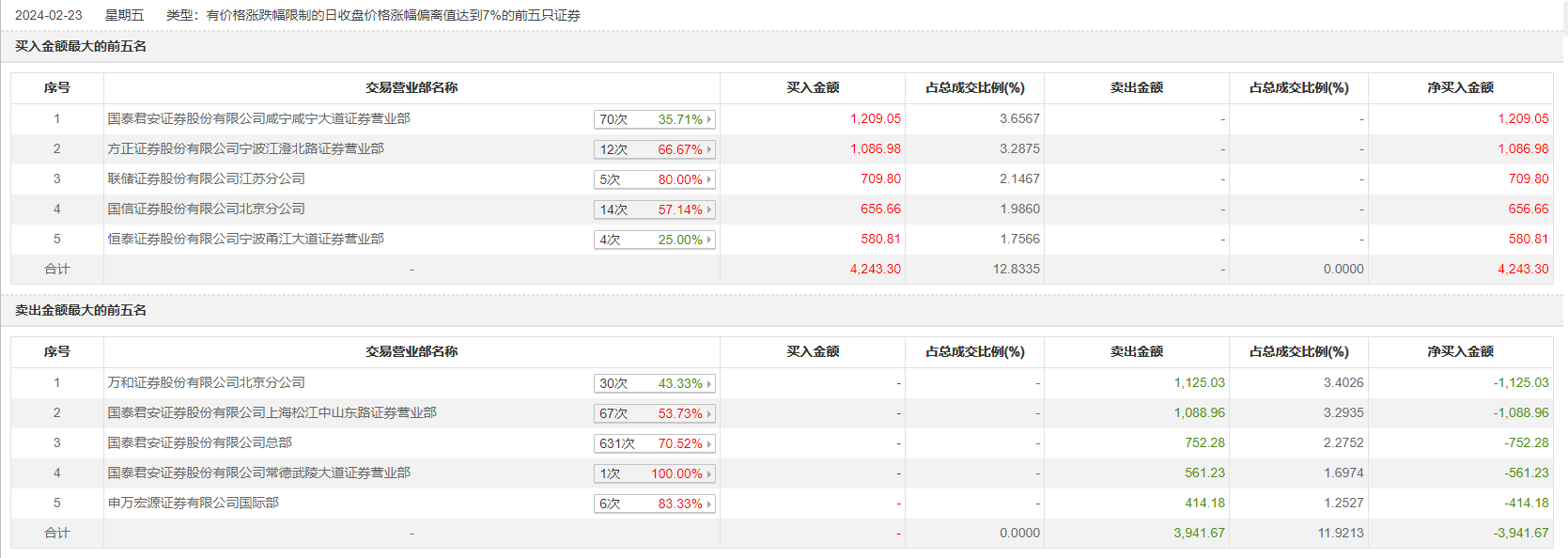
Task: Open 国信证券股份有限公司北京分公司 in buy table
Action: 206,209
